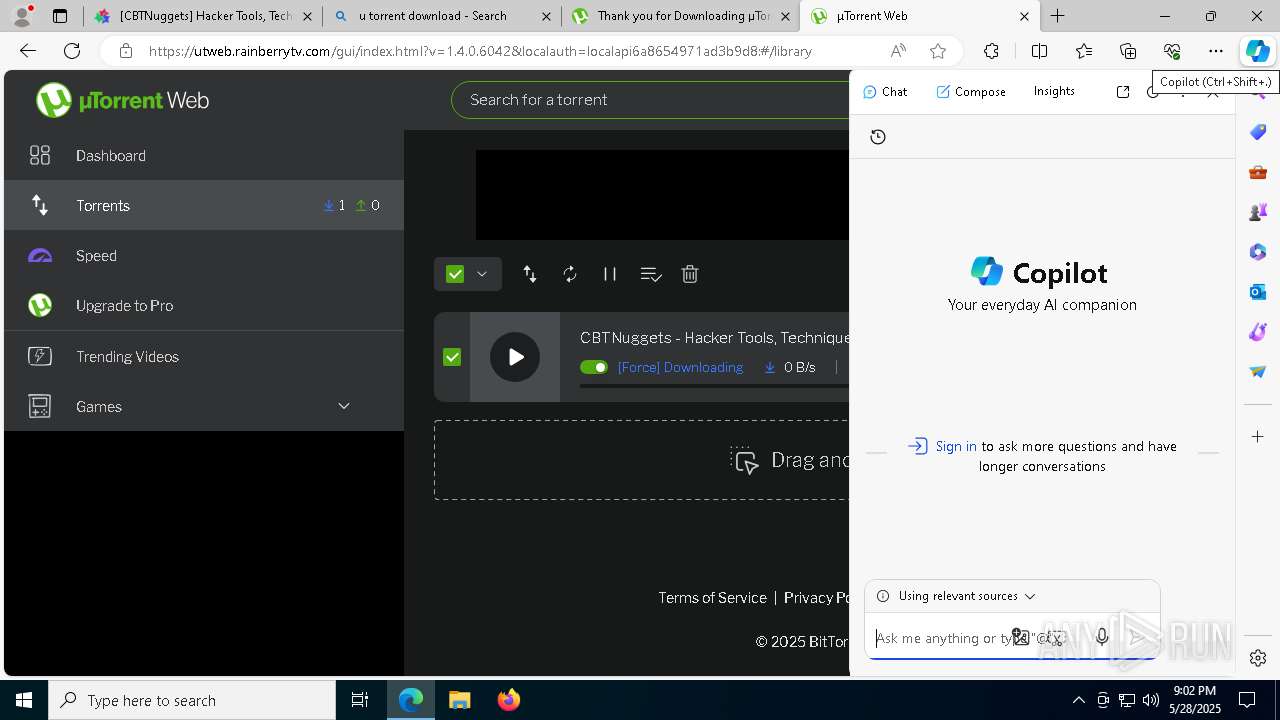This screenshot has width=1280, height=720.
Task: Open Firefox from taskbar
Action: pos(509,700)
